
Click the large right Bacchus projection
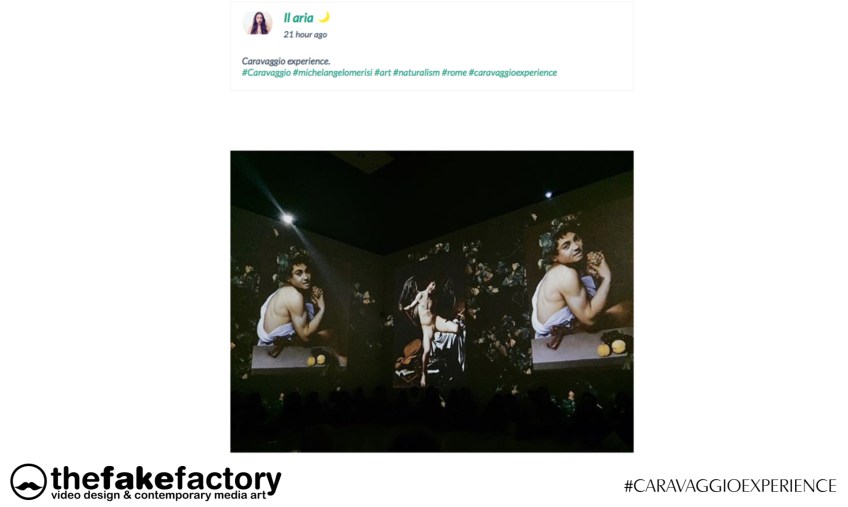581,291
